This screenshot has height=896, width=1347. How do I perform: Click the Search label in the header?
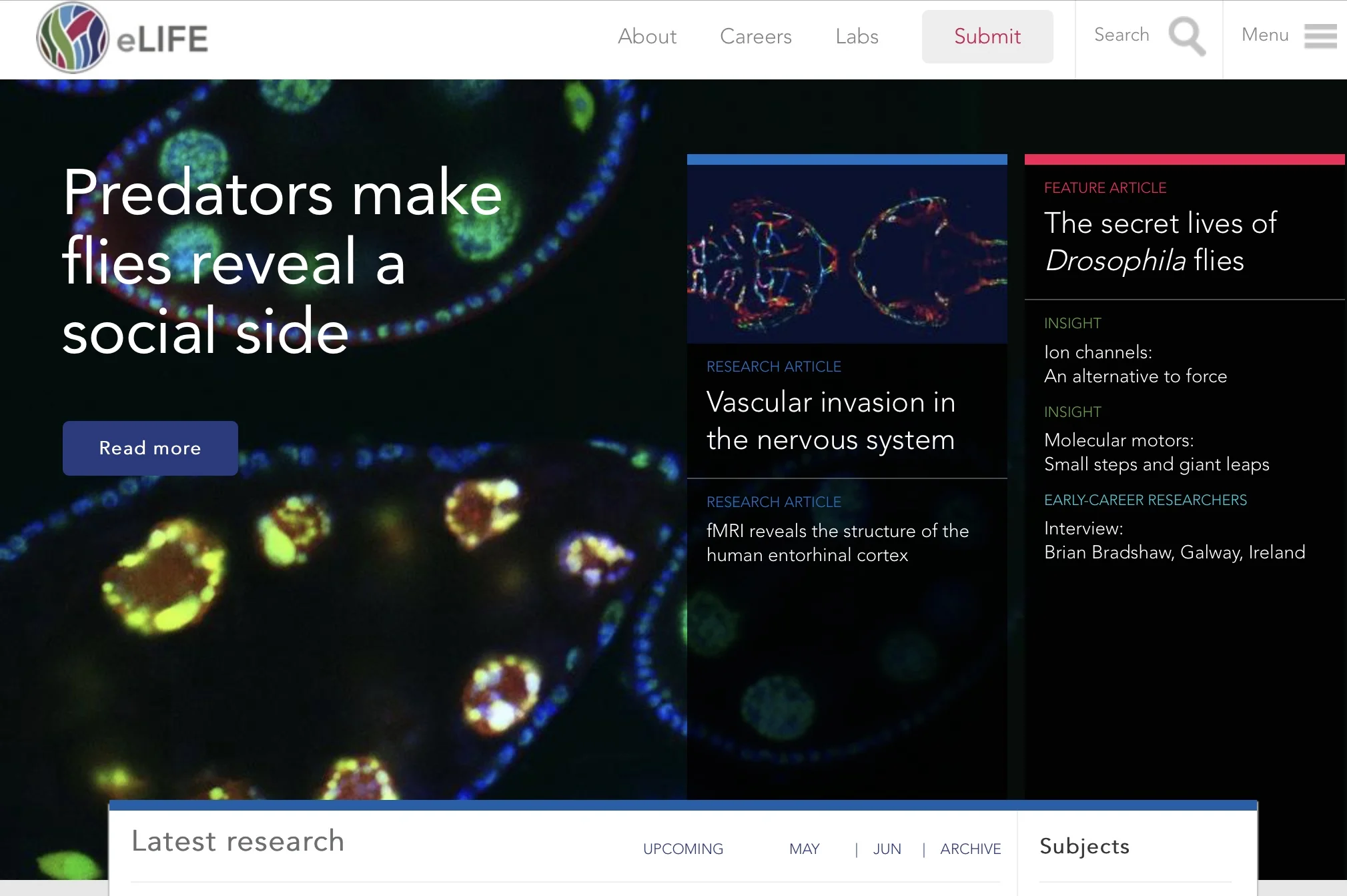click(1121, 35)
